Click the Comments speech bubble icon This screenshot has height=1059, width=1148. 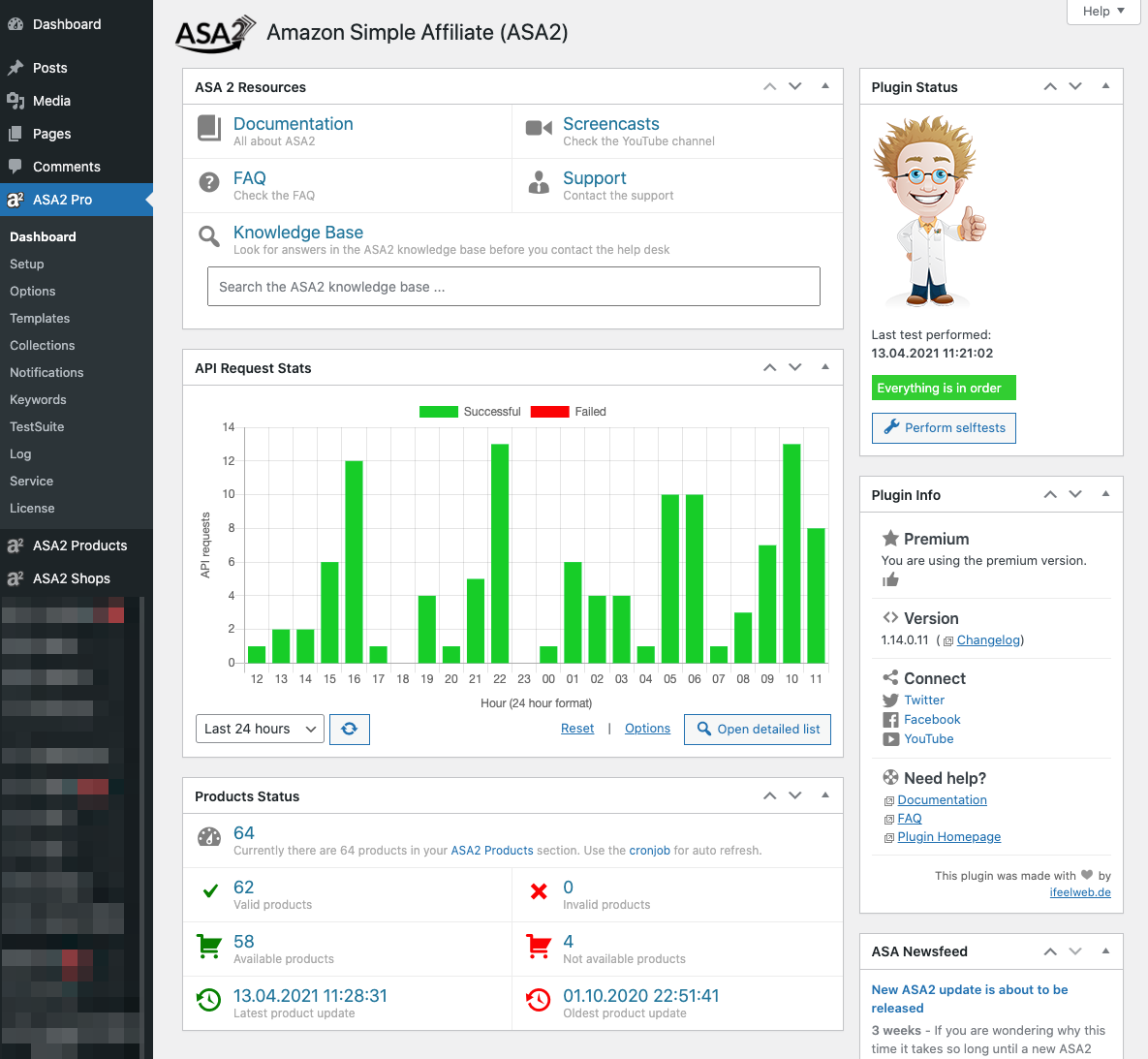click(15, 166)
